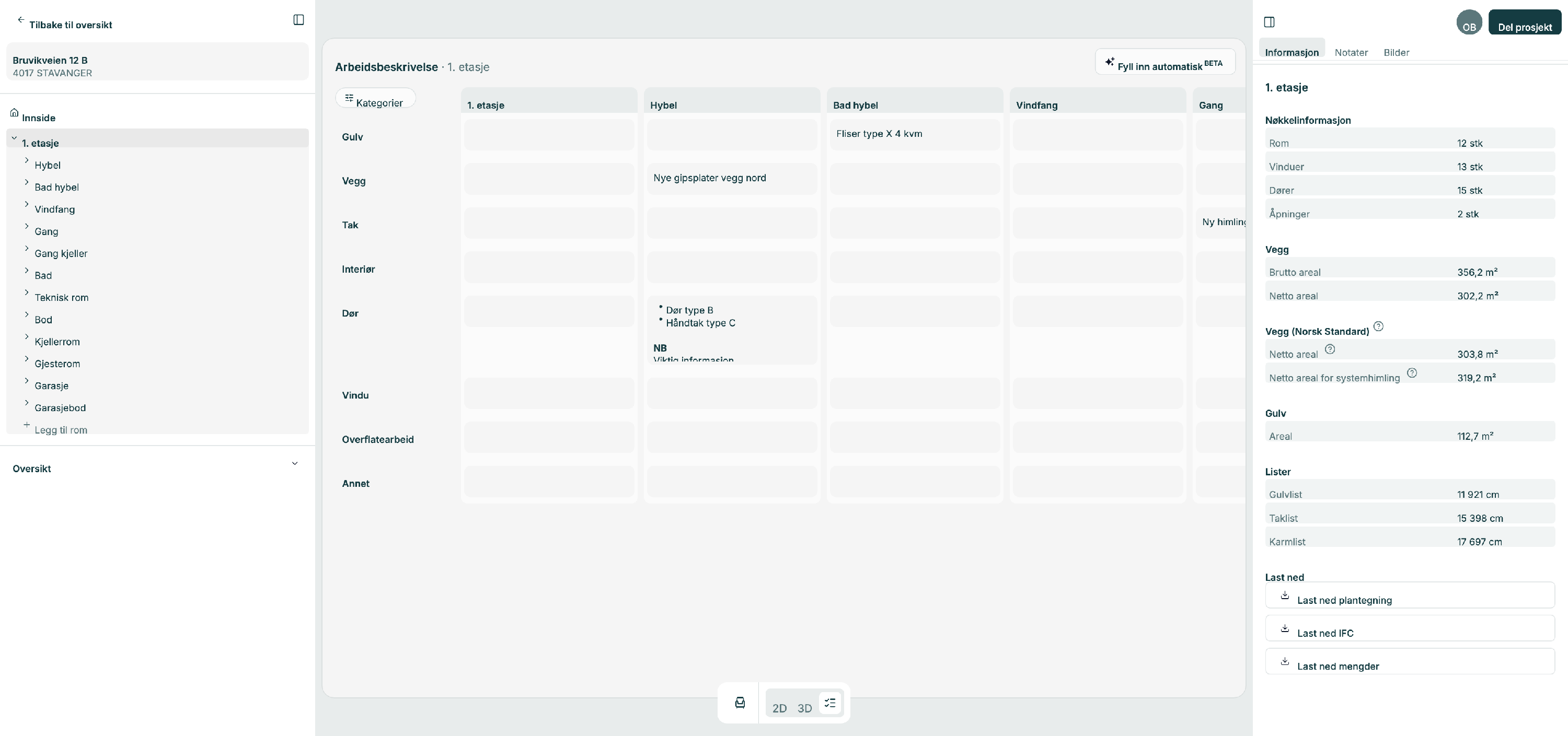The width and height of the screenshot is (1568, 736).
Task: Switch to 3D view mode
Action: point(805,708)
